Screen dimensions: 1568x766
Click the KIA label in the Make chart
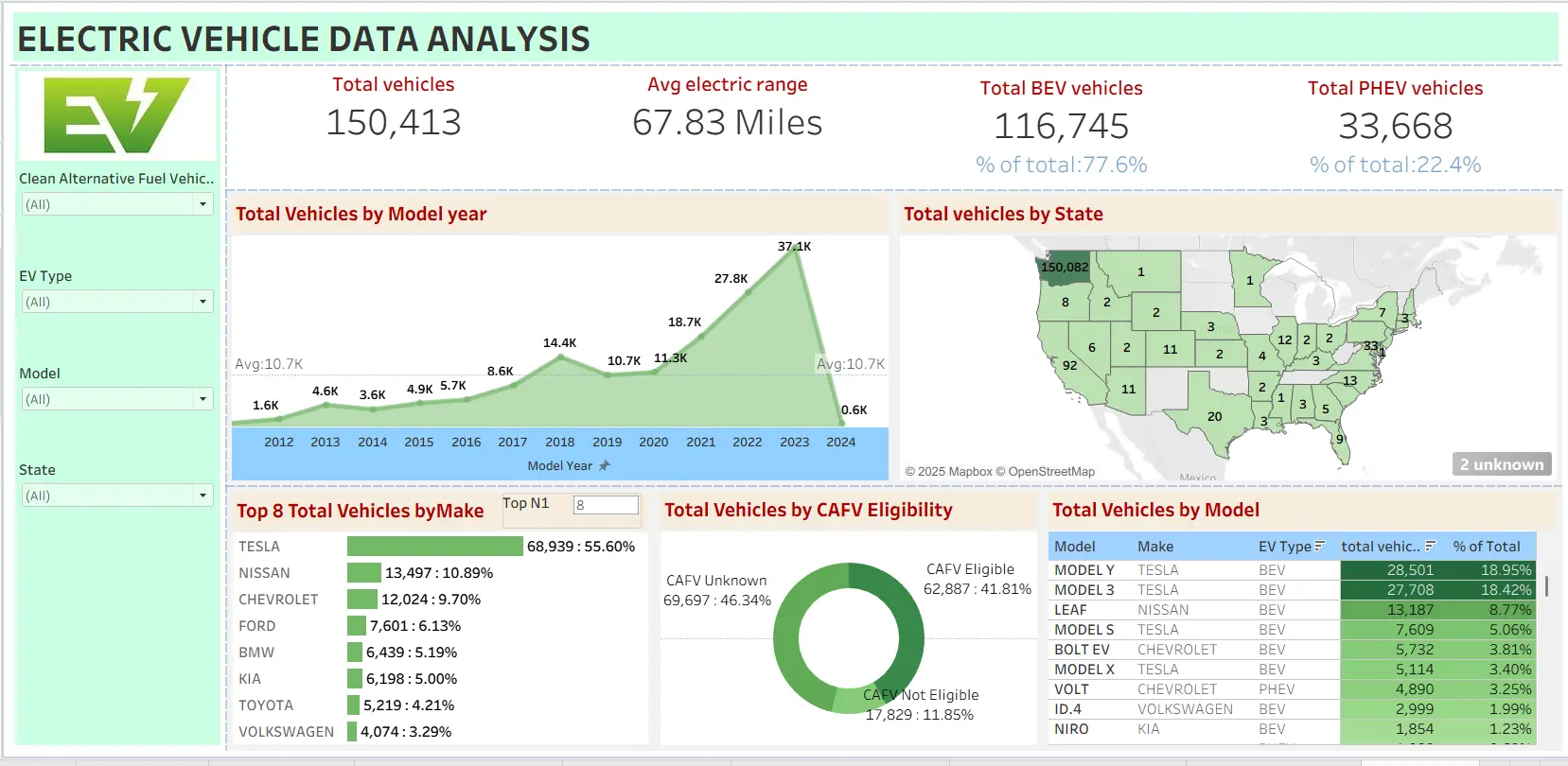pyautogui.click(x=249, y=679)
